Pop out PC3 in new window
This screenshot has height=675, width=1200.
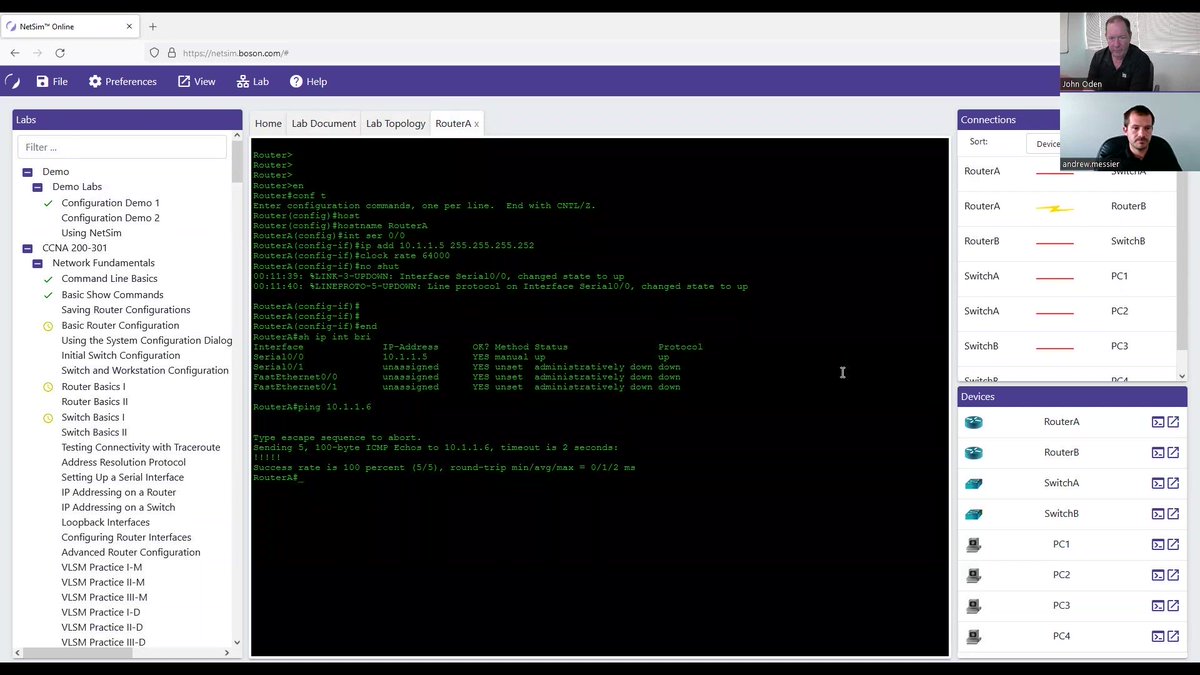click(x=1173, y=606)
